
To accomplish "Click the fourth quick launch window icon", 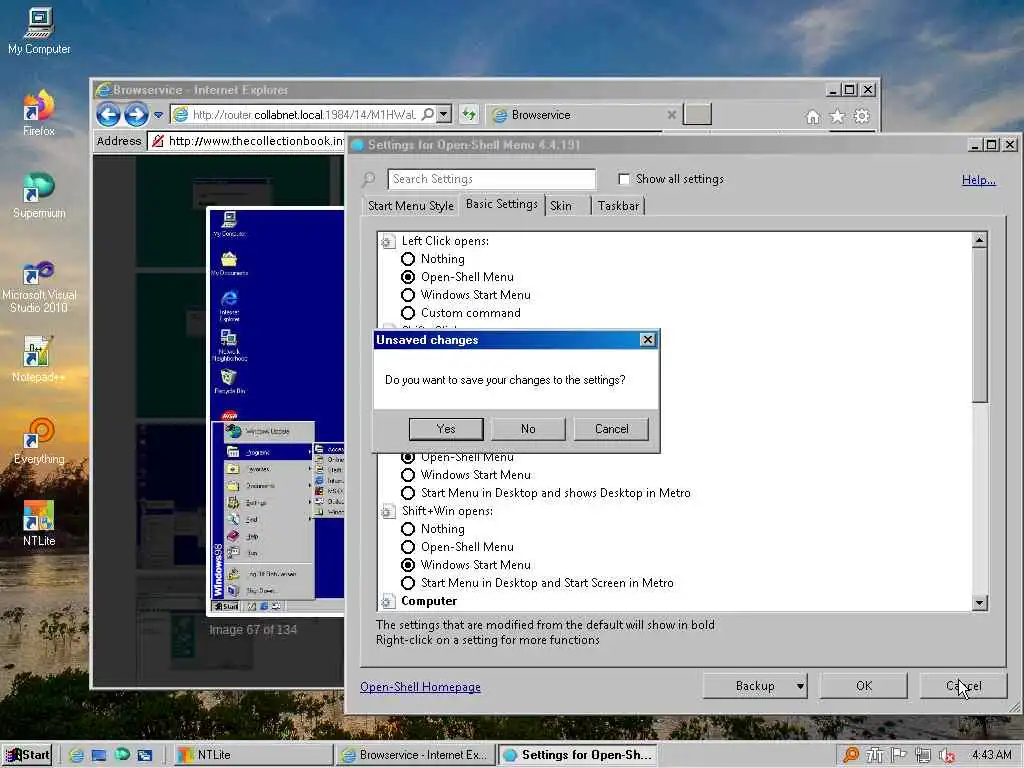I will tap(144, 755).
